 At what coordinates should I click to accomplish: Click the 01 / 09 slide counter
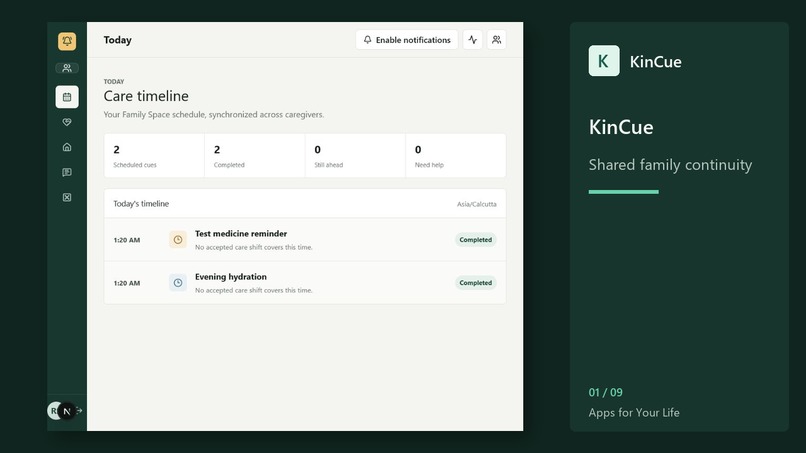click(606, 393)
